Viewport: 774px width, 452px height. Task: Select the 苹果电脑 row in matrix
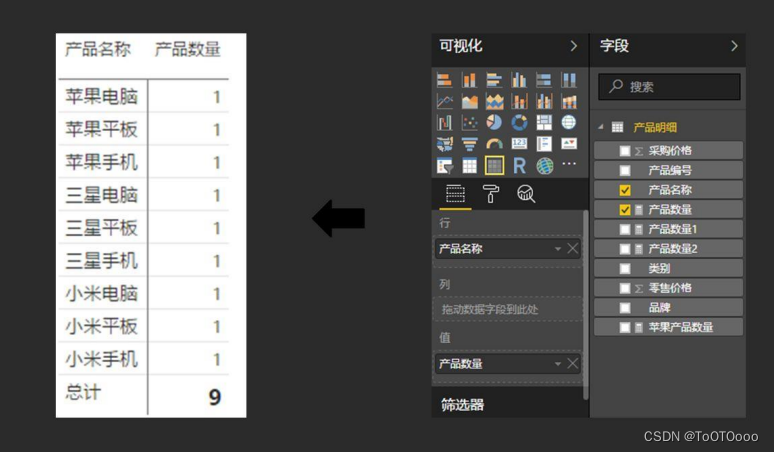(144, 96)
